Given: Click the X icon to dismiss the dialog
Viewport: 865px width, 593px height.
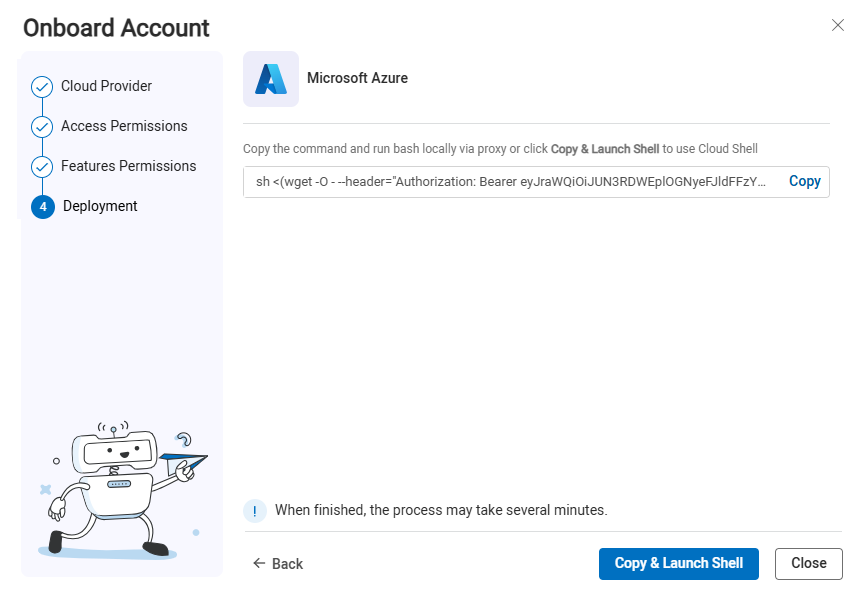Looking at the screenshot, I should 838,25.
